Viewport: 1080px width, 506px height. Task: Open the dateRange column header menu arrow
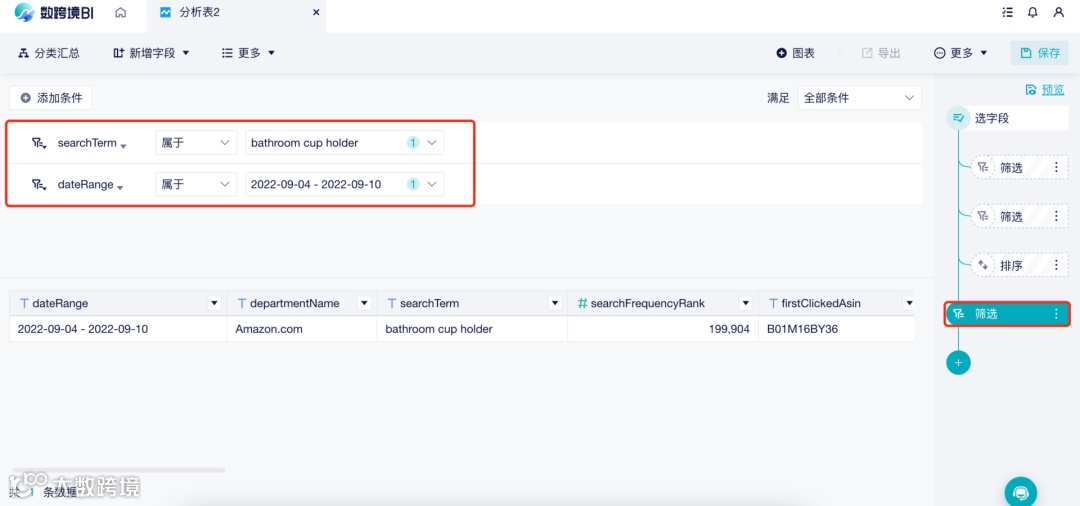coord(214,303)
